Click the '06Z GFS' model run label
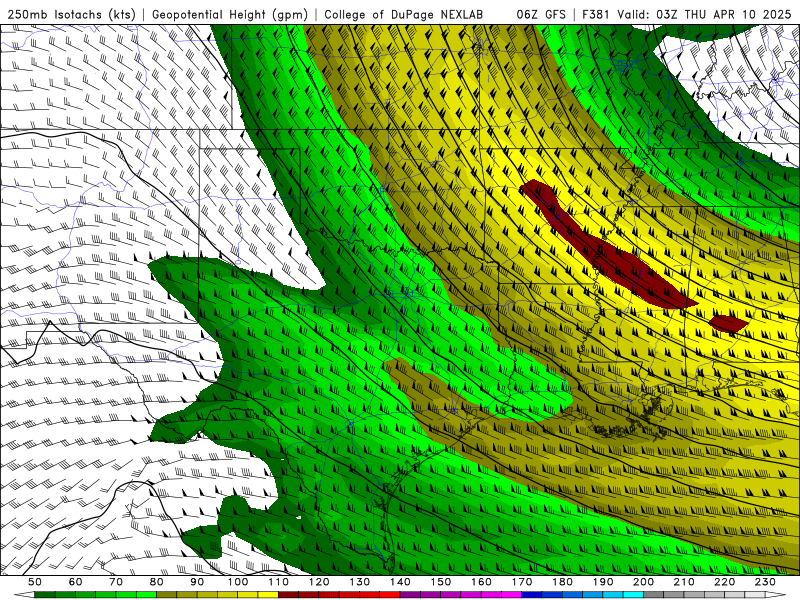 coord(541,14)
